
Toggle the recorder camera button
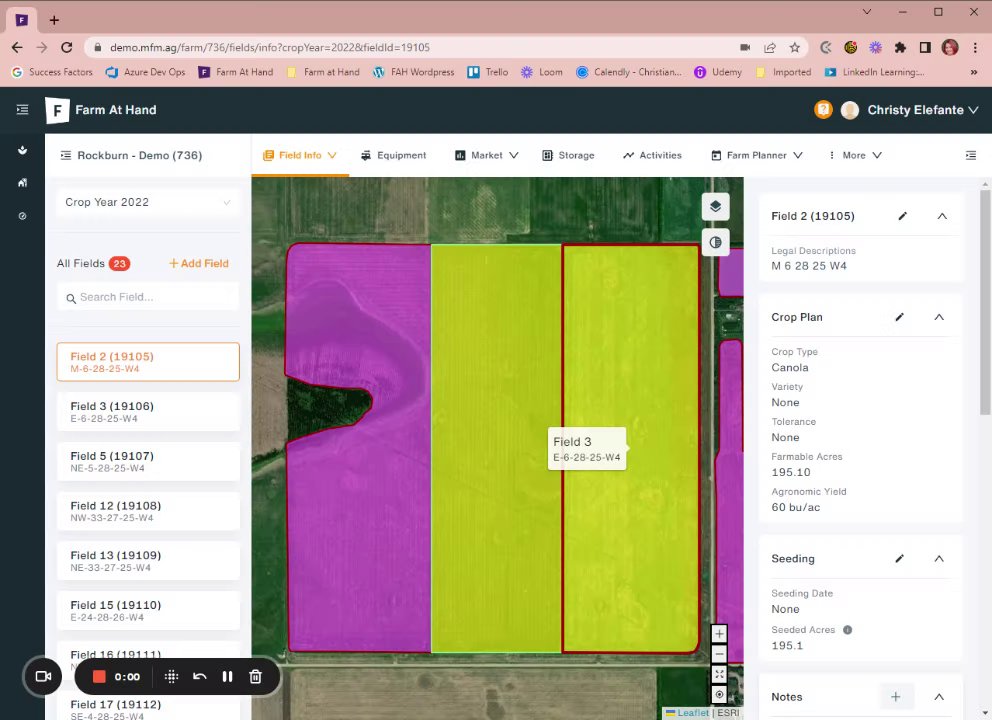tap(43, 676)
